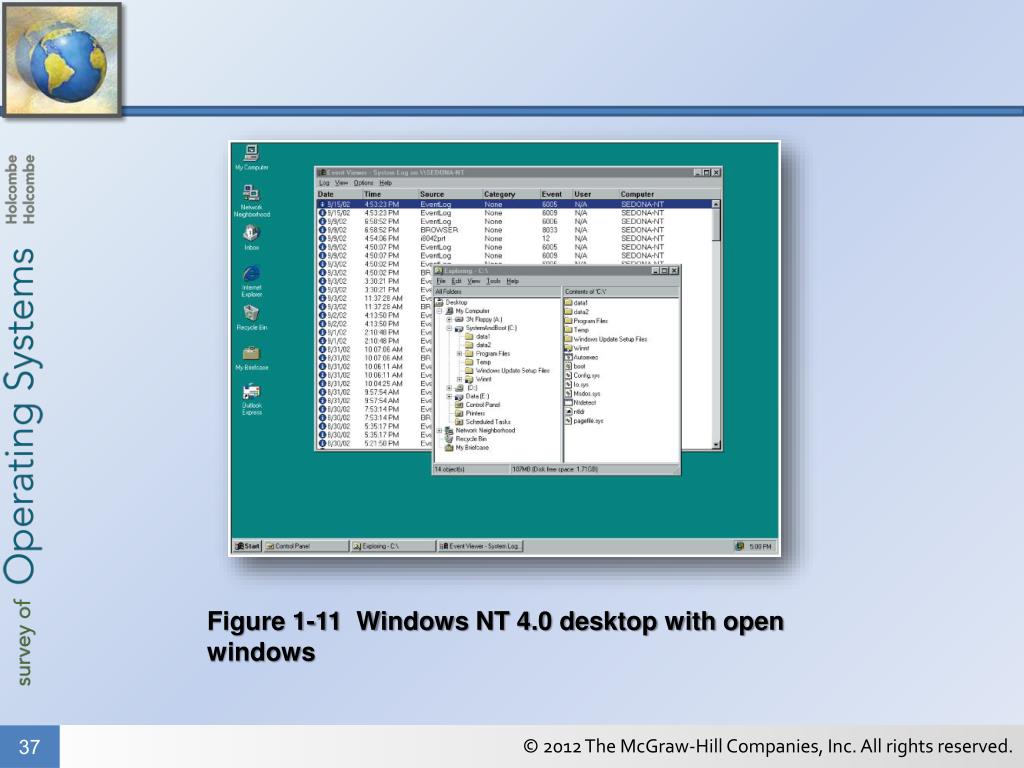Expand (D:) drive tree node
The image size is (1024, 768).
point(449,388)
